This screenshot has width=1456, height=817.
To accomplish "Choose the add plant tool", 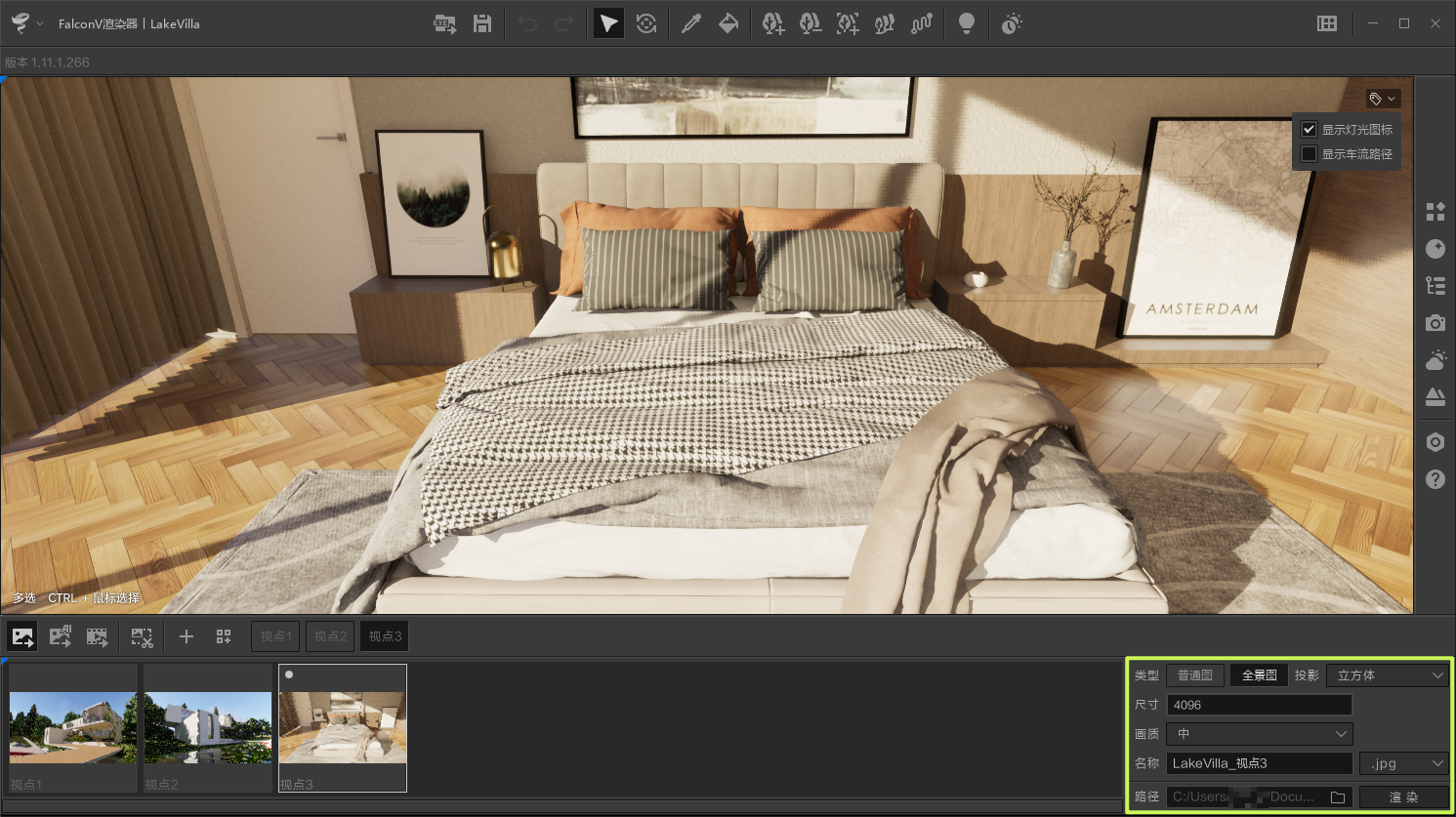I will 773,23.
